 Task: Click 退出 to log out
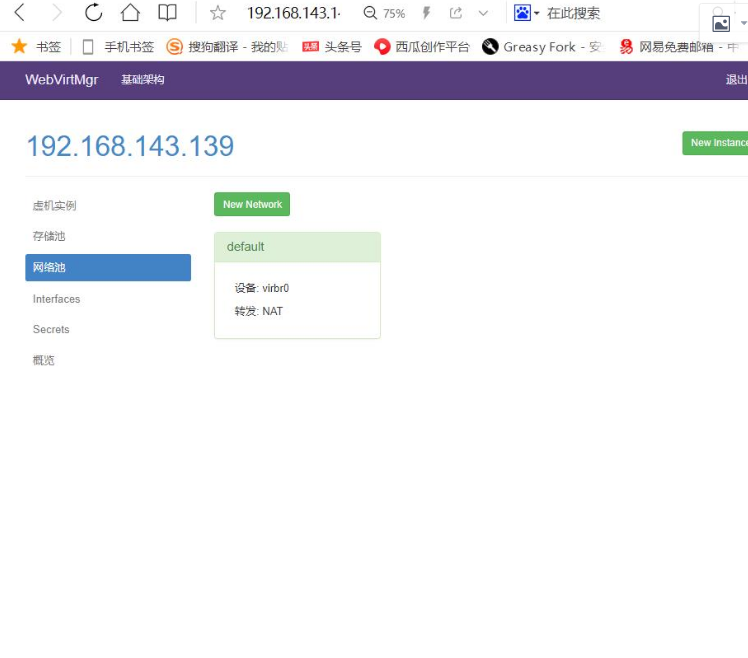click(x=737, y=80)
